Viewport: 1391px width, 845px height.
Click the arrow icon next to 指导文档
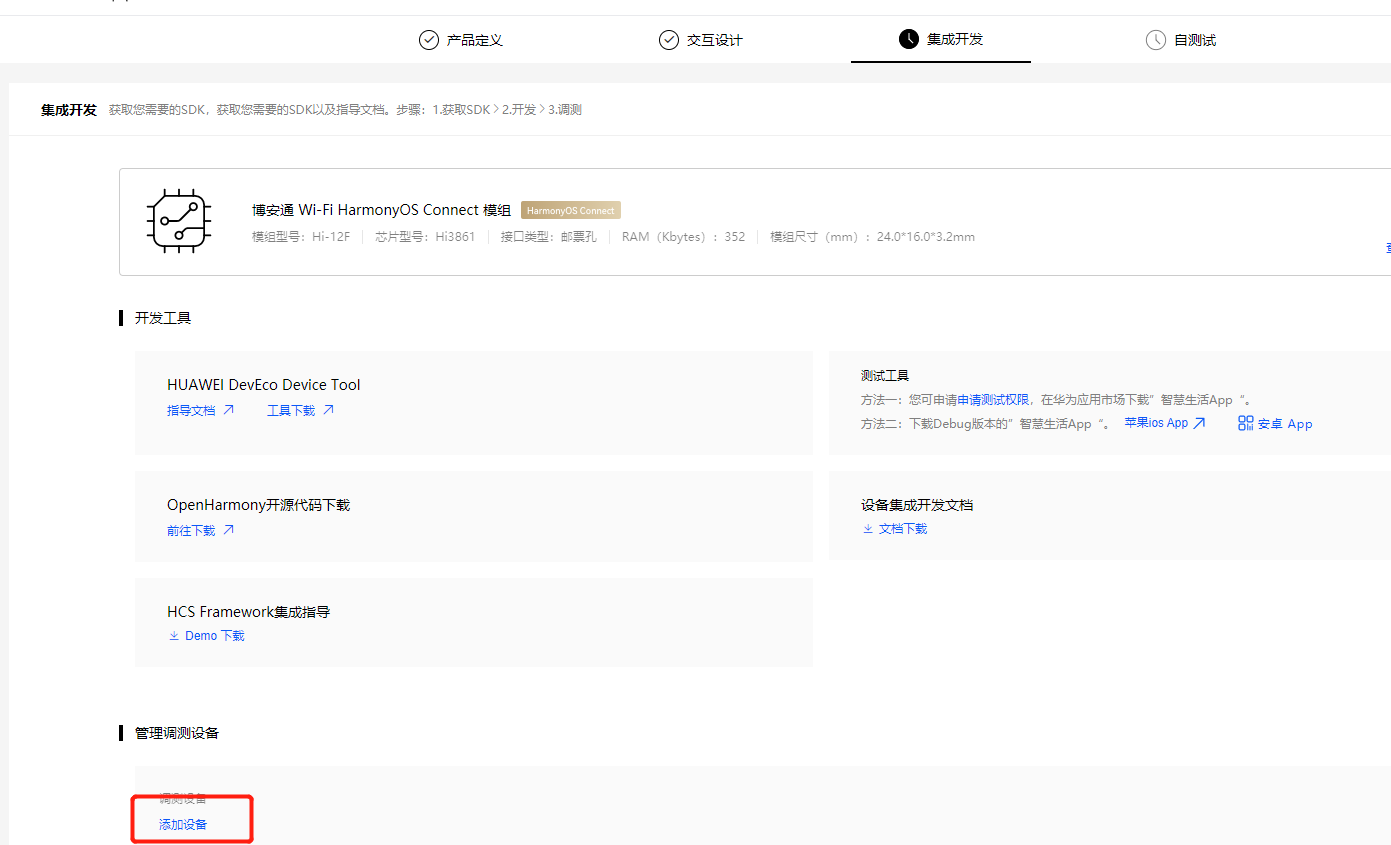(x=228, y=410)
